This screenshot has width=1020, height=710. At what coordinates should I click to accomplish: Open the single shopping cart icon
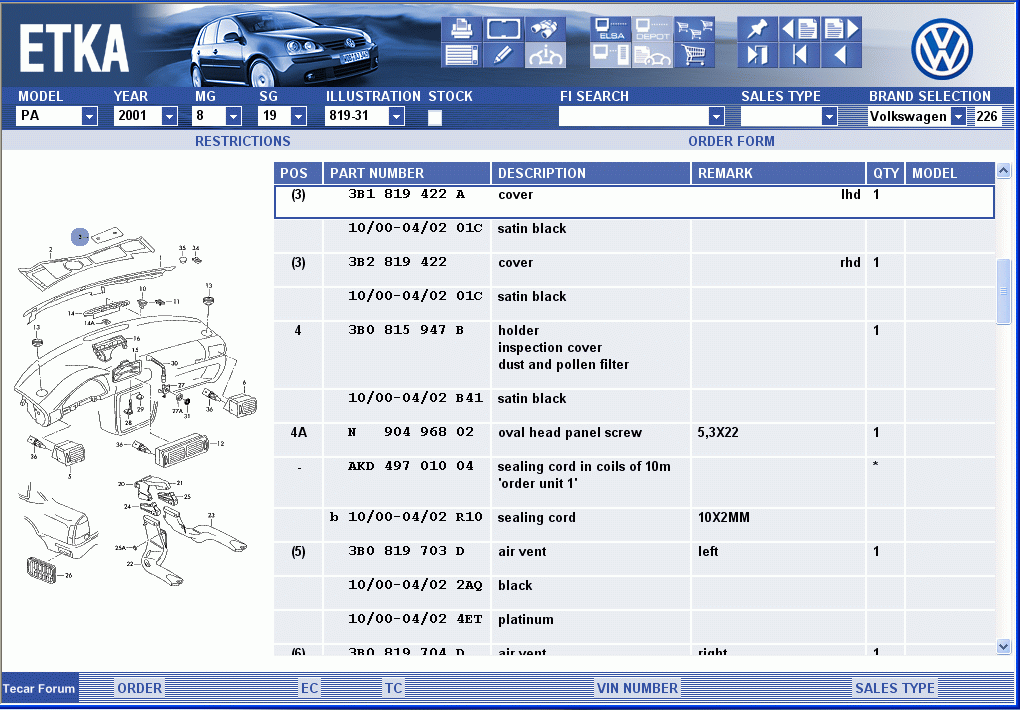pos(694,55)
